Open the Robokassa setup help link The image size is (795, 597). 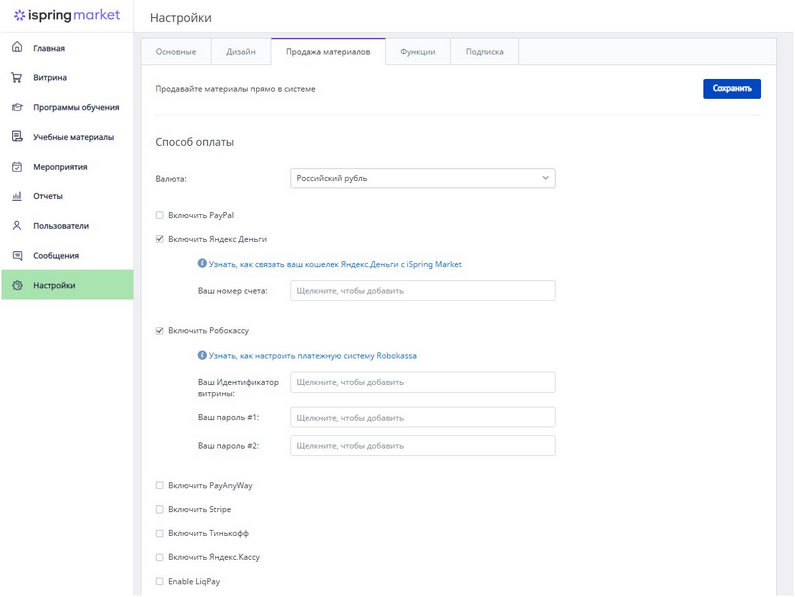pos(312,355)
